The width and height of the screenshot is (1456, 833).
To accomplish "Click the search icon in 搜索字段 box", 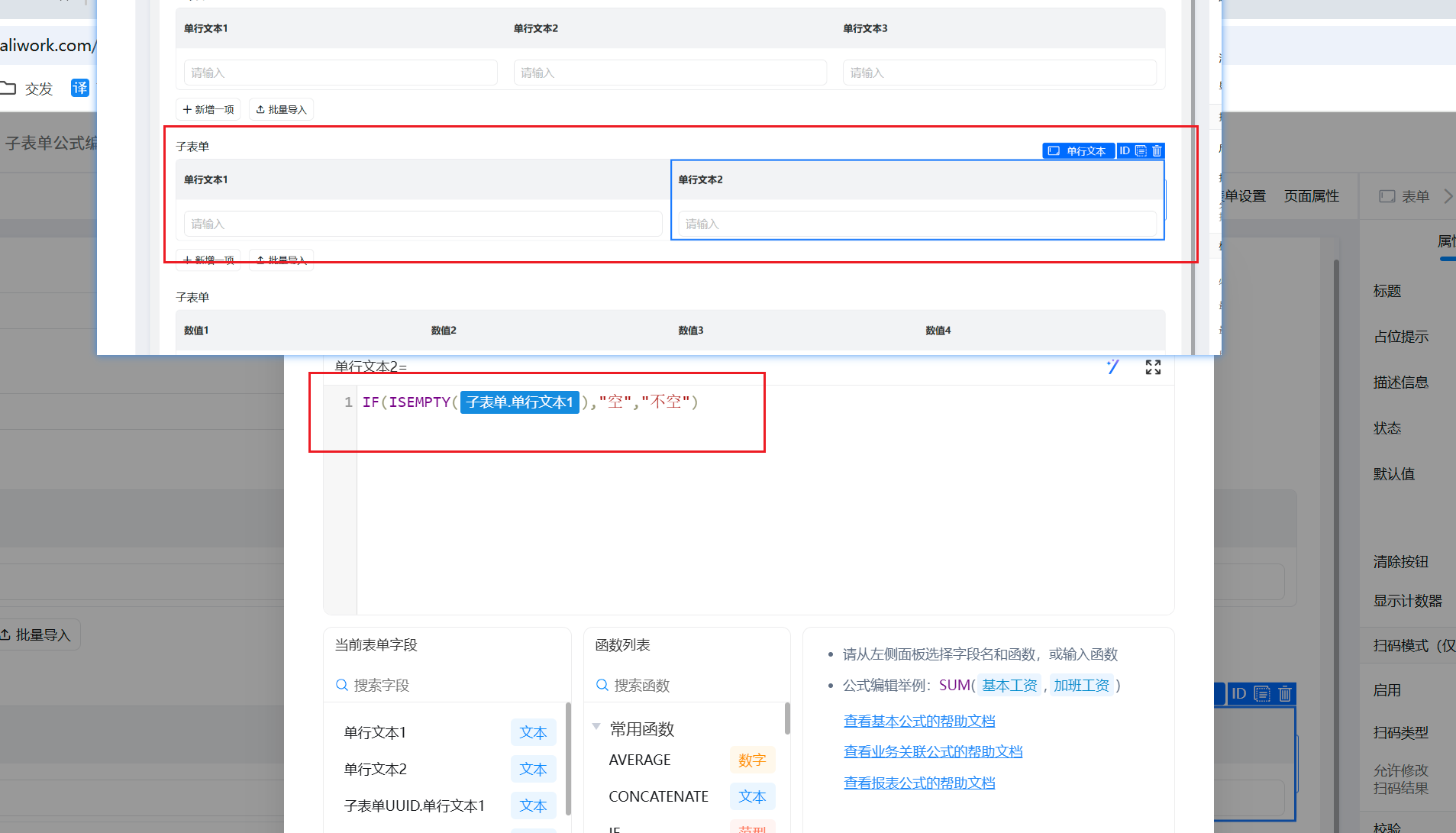I will coord(342,685).
